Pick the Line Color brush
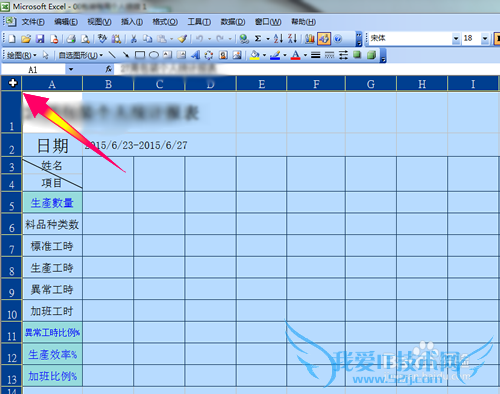 (275, 55)
